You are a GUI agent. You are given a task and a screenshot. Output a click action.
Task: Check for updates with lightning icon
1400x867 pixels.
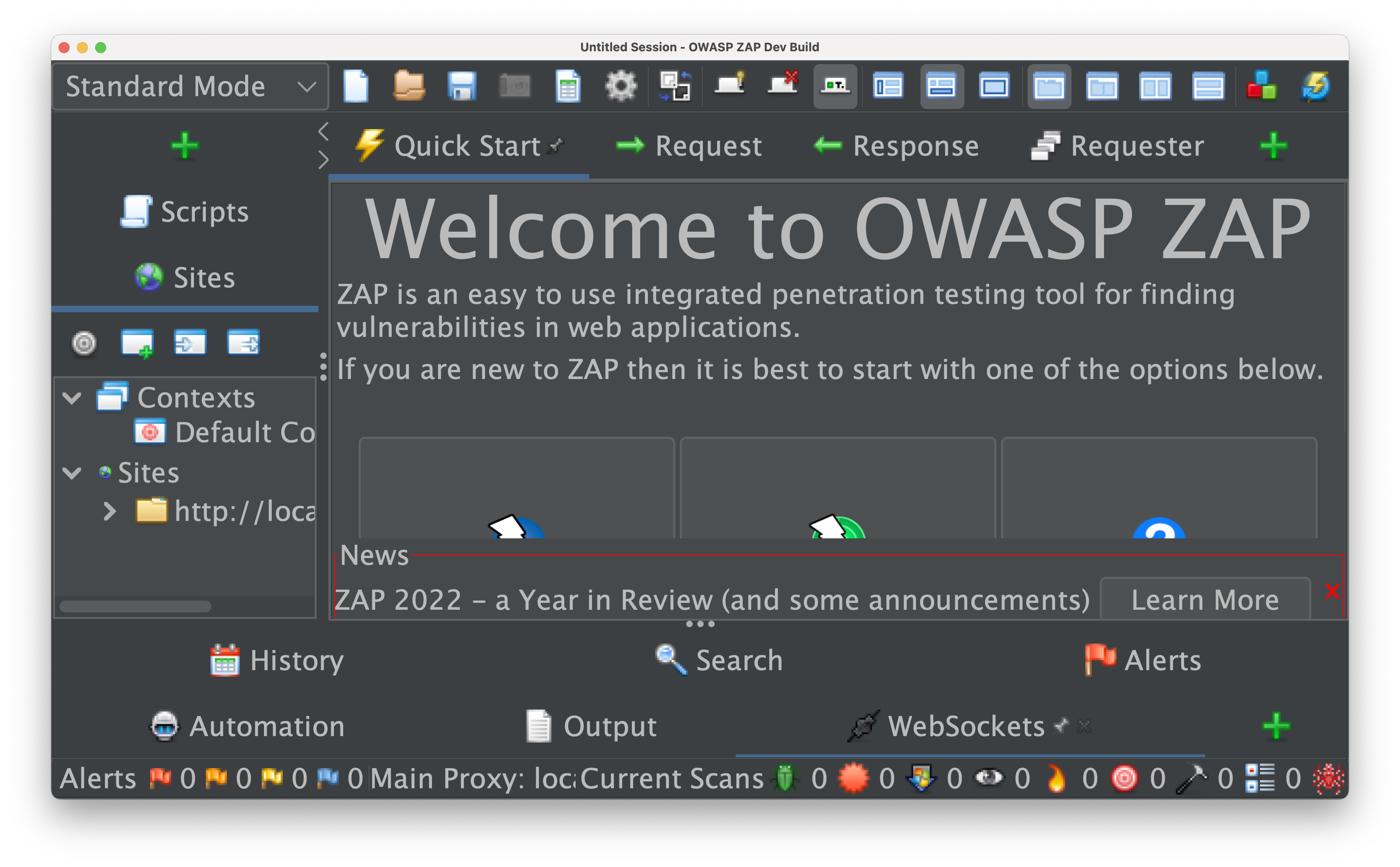(1314, 86)
